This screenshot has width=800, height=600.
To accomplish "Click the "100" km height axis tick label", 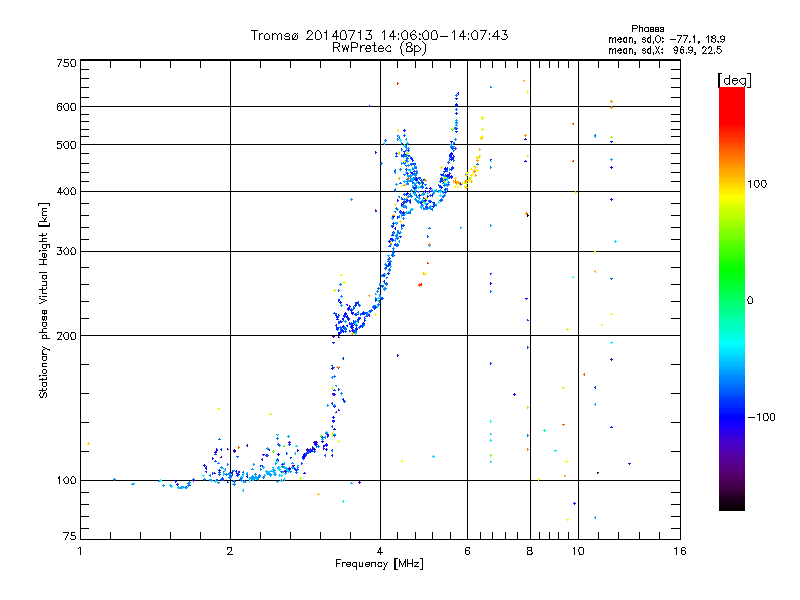I will coord(66,480).
